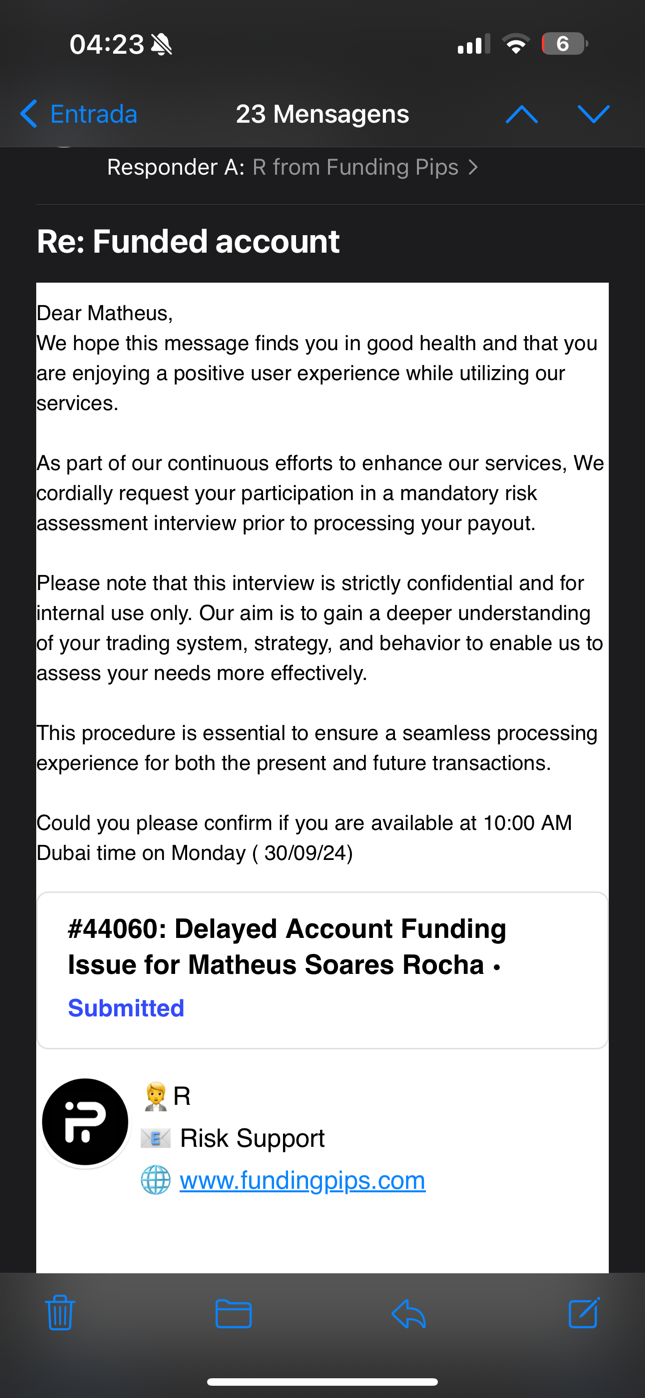Tap the reply arrow icon
Viewport: 645px width, 1398px height.
pos(408,1312)
